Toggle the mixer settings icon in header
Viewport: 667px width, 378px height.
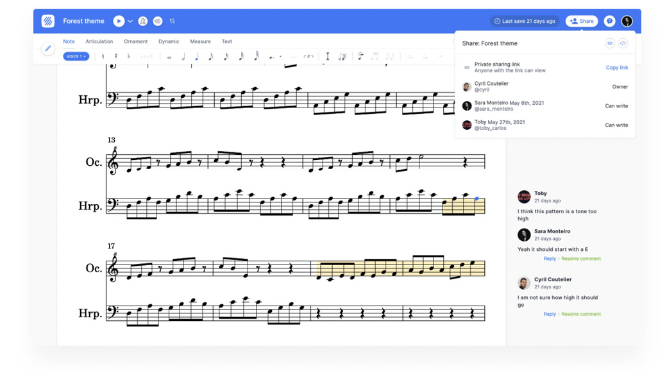point(172,21)
